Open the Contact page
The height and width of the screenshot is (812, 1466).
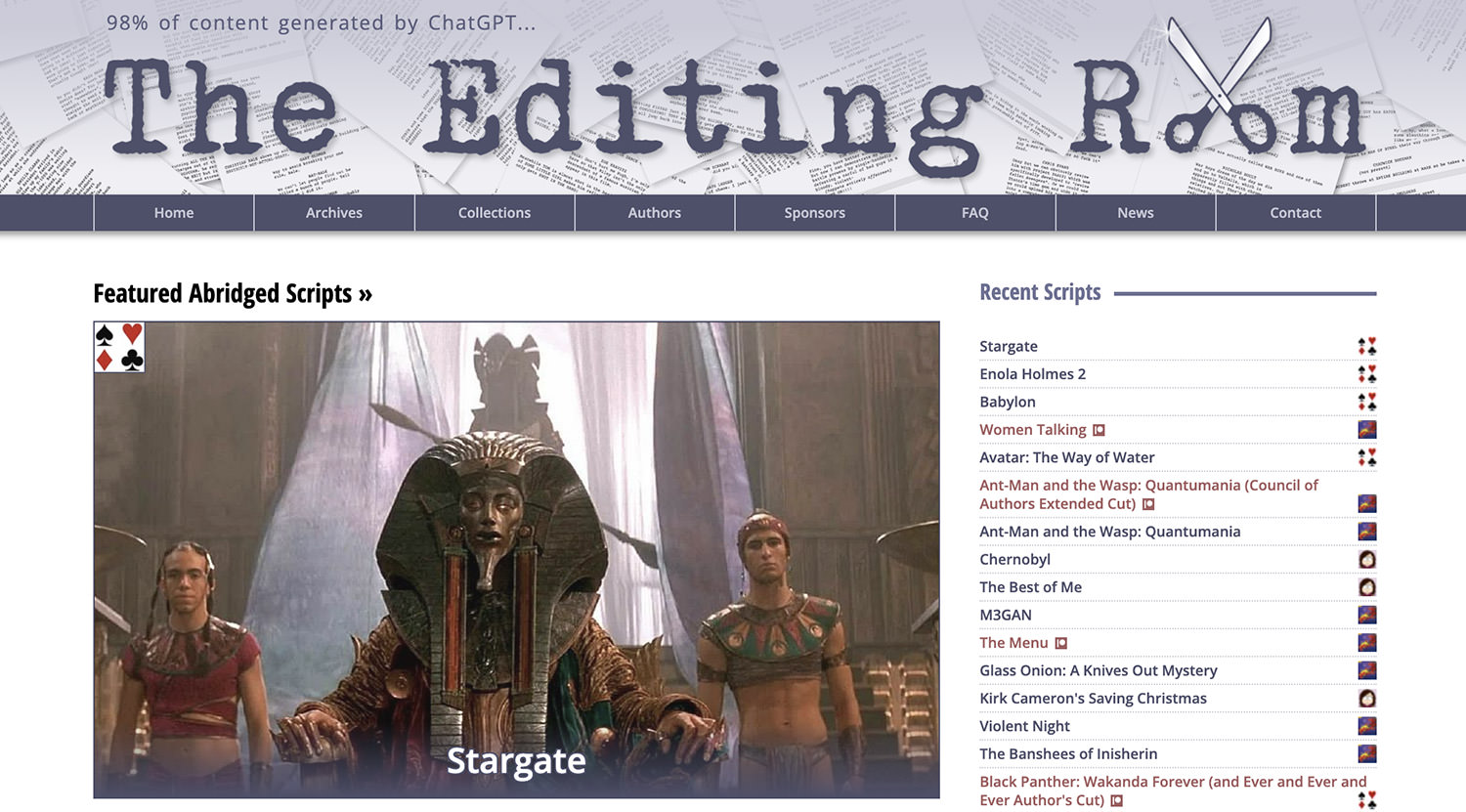(1296, 213)
